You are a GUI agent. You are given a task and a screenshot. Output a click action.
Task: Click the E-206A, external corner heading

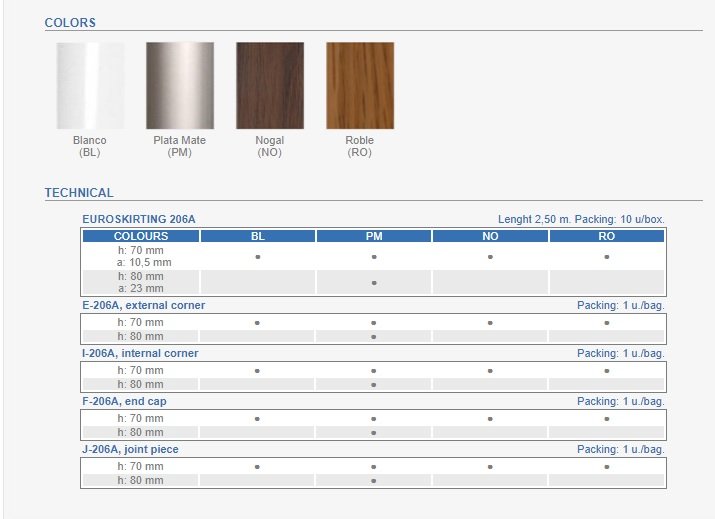click(143, 305)
